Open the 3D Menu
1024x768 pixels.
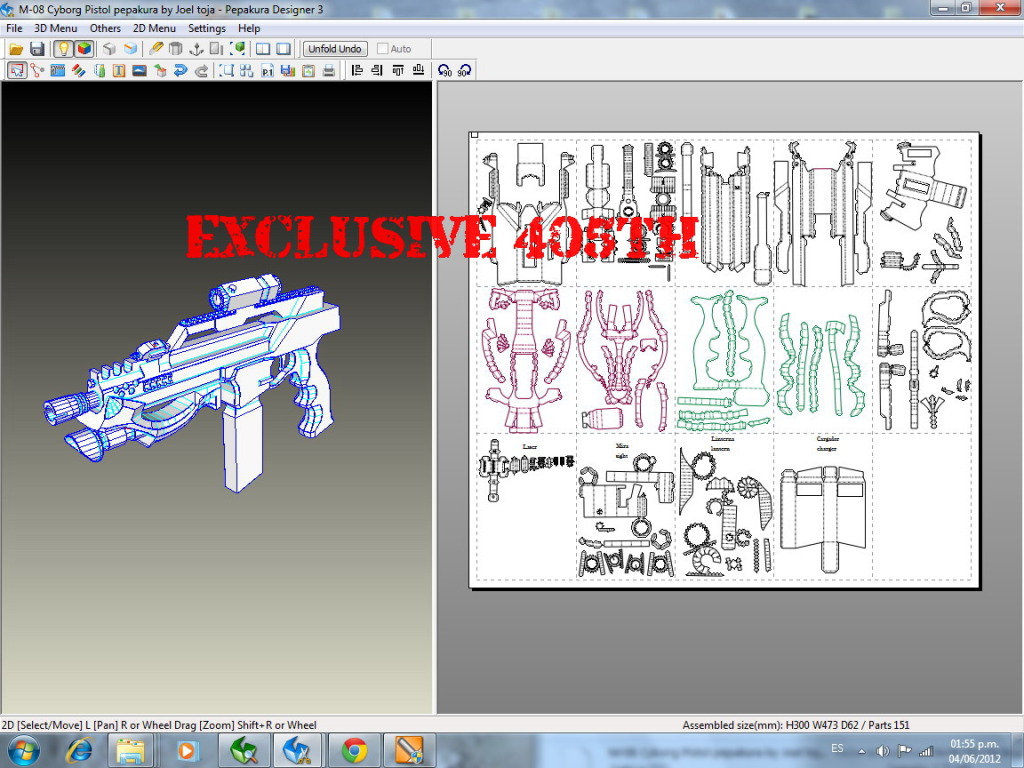coord(56,28)
